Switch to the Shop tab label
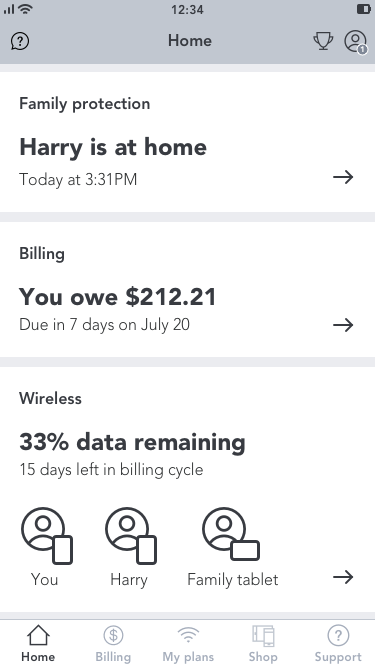 (263, 656)
